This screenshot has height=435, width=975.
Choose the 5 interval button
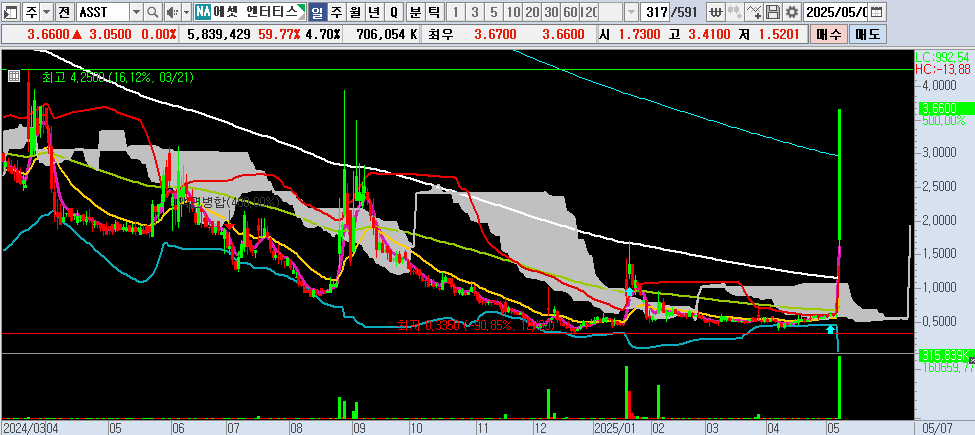494,11
